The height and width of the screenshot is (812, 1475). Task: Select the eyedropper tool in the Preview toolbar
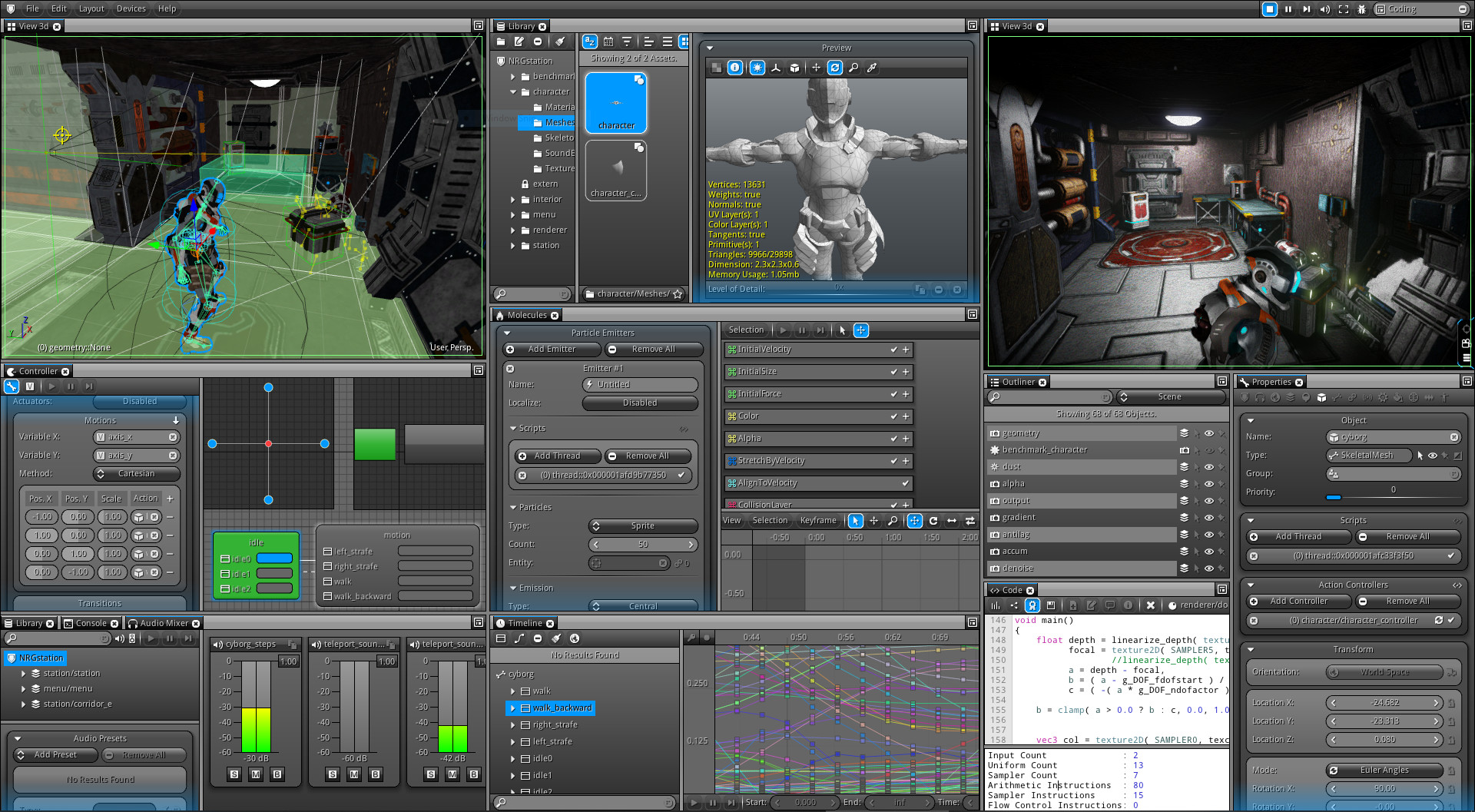pyautogui.click(x=872, y=68)
